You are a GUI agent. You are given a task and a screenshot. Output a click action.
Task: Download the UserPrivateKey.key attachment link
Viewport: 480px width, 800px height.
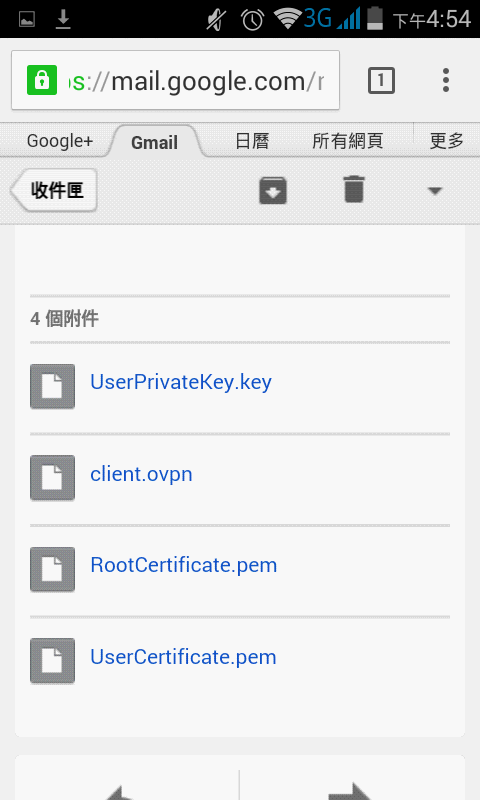(181, 382)
